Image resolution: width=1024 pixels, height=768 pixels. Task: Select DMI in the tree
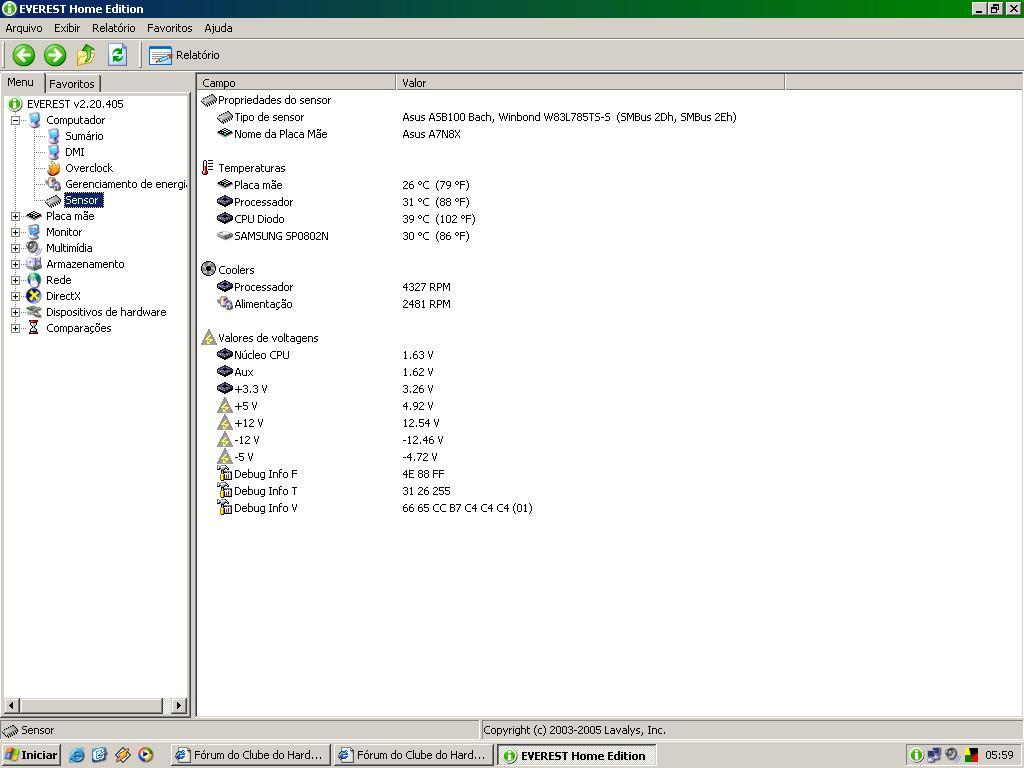[x=74, y=152]
